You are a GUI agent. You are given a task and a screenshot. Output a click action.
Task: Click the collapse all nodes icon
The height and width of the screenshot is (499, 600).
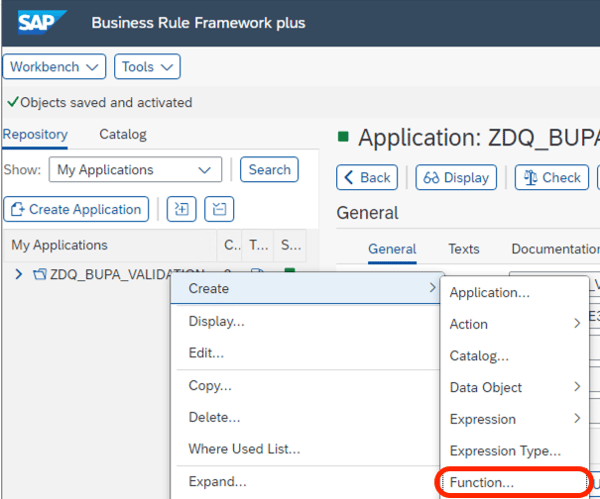click(x=219, y=209)
